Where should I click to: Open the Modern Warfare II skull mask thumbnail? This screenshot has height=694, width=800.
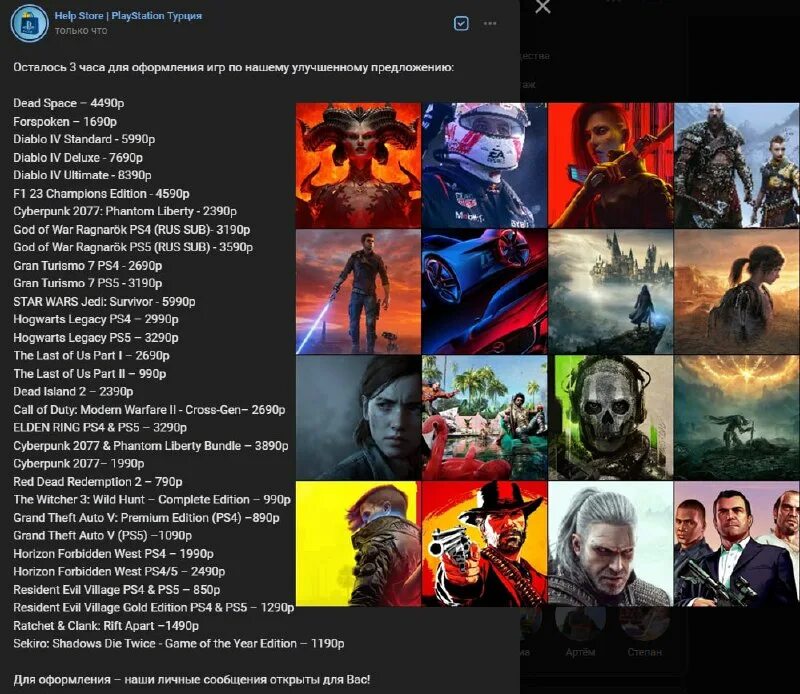[x=611, y=417]
